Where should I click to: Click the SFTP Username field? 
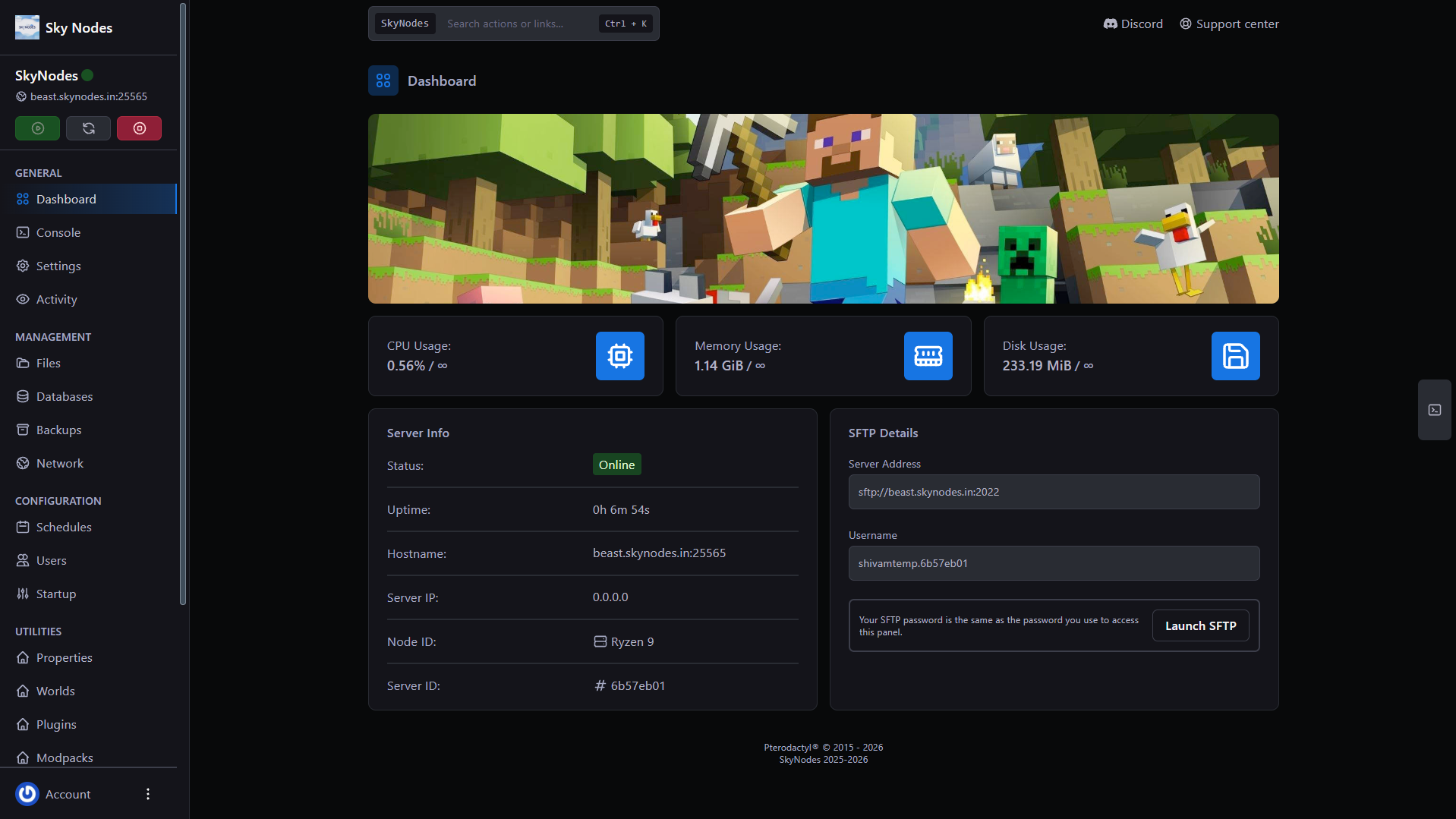[1054, 563]
